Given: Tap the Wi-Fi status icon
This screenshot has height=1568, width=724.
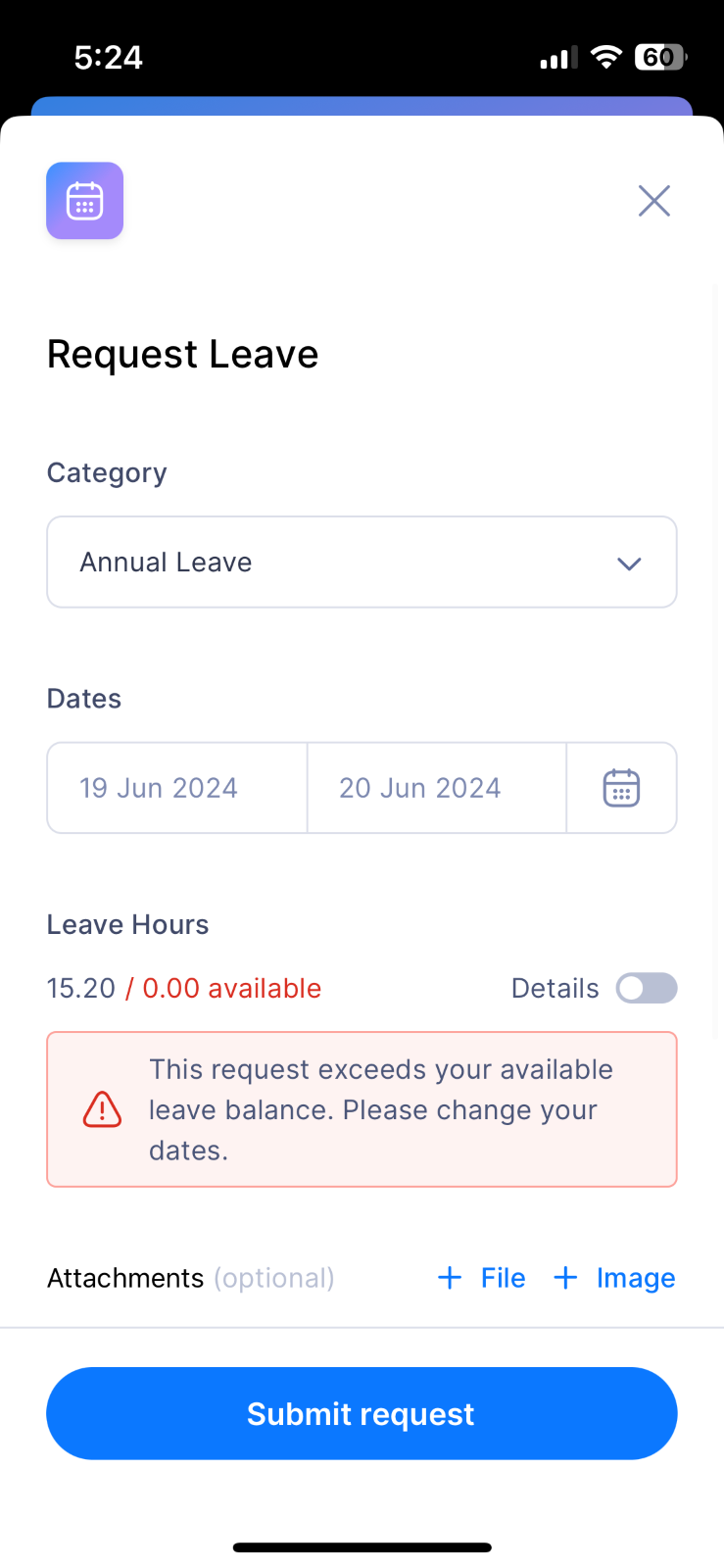Looking at the screenshot, I should point(607,58).
